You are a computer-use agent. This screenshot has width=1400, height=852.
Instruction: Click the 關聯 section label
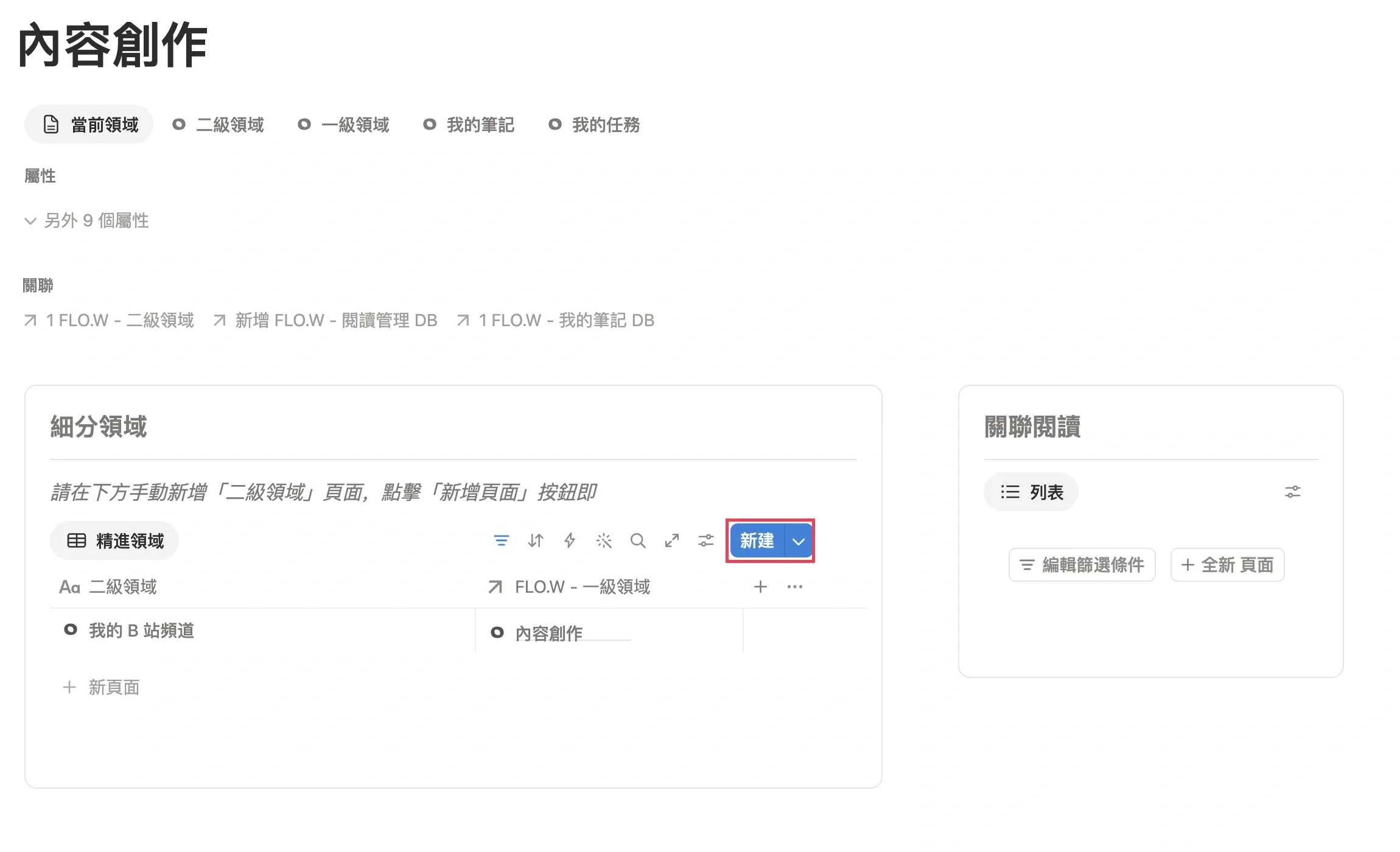point(38,285)
